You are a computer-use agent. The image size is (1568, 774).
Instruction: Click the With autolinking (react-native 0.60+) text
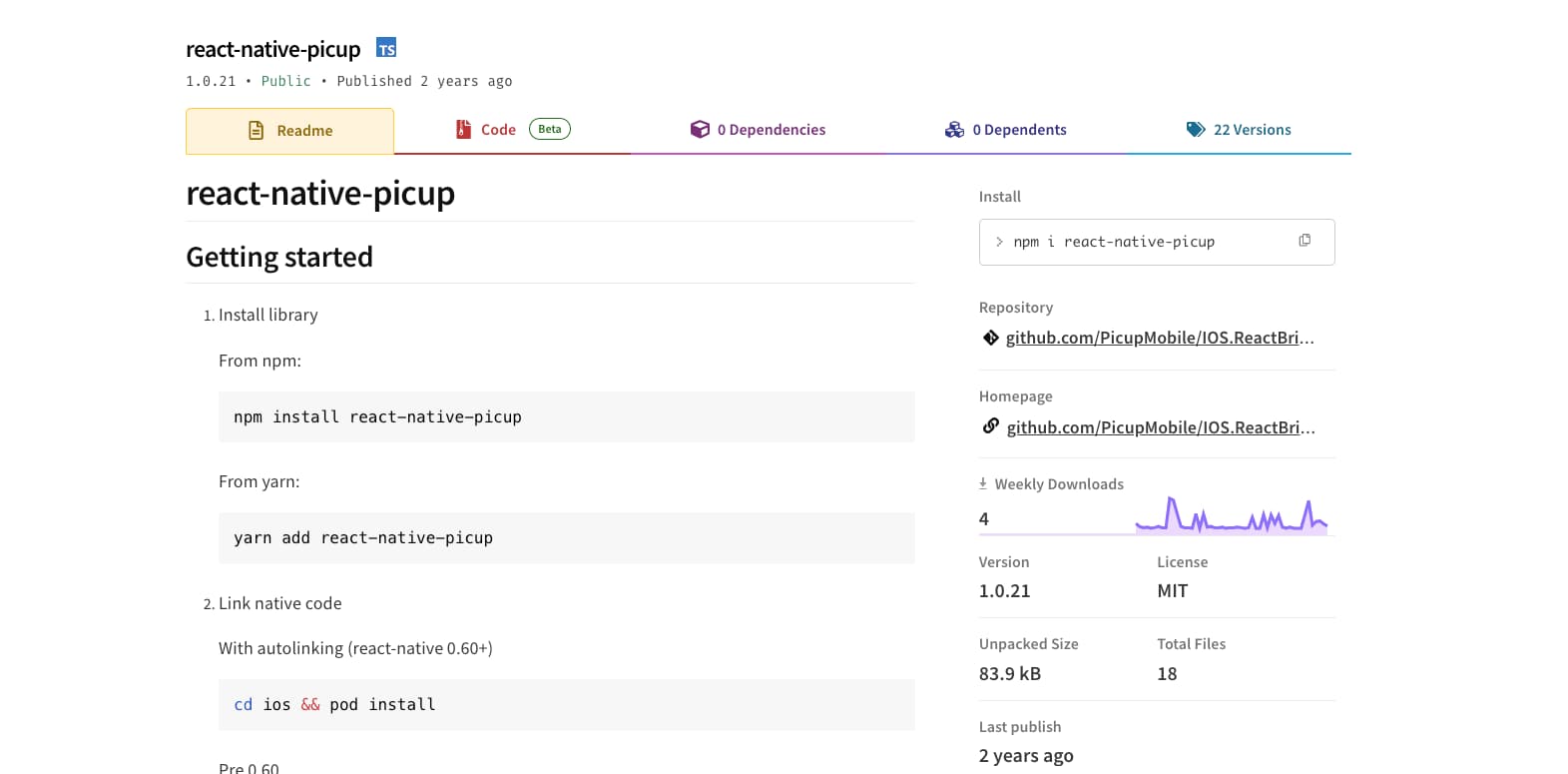click(355, 648)
